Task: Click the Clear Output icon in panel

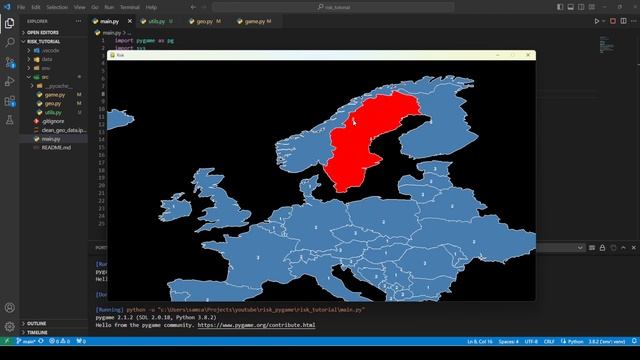Action: [591, 248]
